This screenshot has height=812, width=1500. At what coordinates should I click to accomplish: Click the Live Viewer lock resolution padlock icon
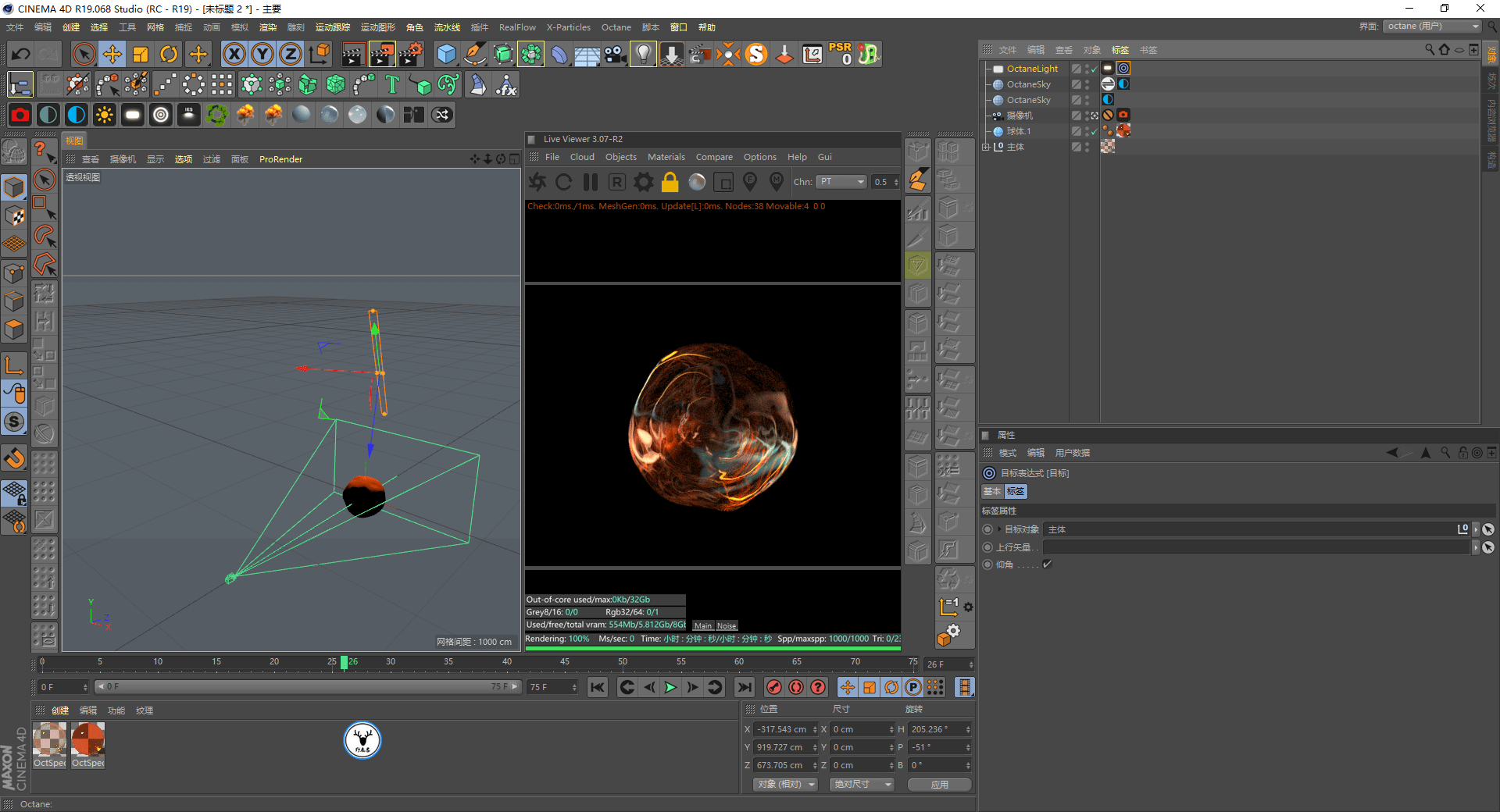(x=670, y=182)
